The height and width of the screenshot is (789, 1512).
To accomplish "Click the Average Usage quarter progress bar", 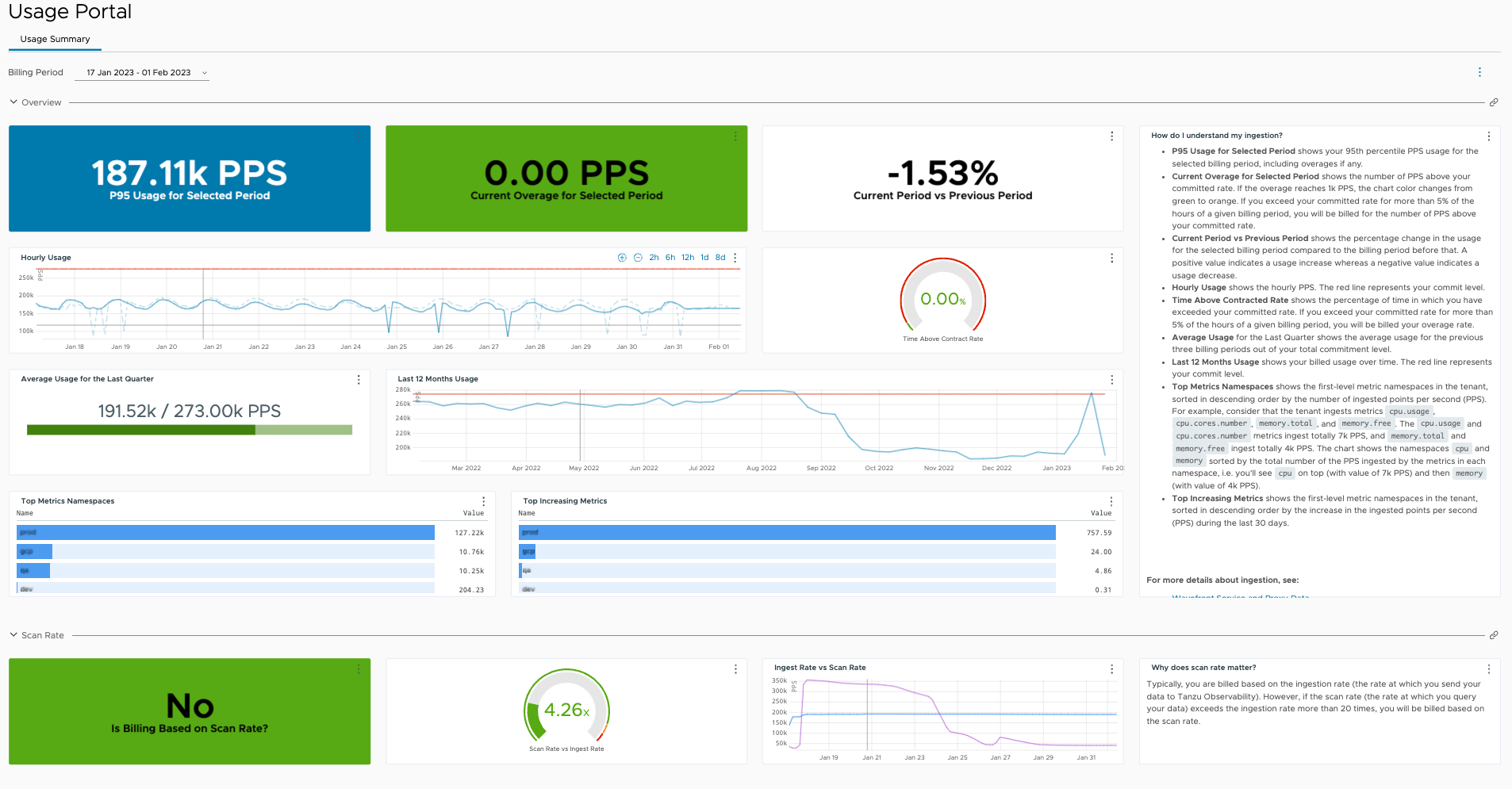I will (190, 430).
